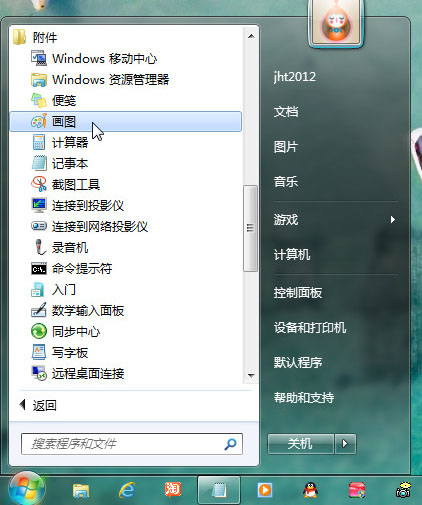Launch 录音机 sound recorder icon
This screenshot has height=505, width=422.
(x=39, y=247)
